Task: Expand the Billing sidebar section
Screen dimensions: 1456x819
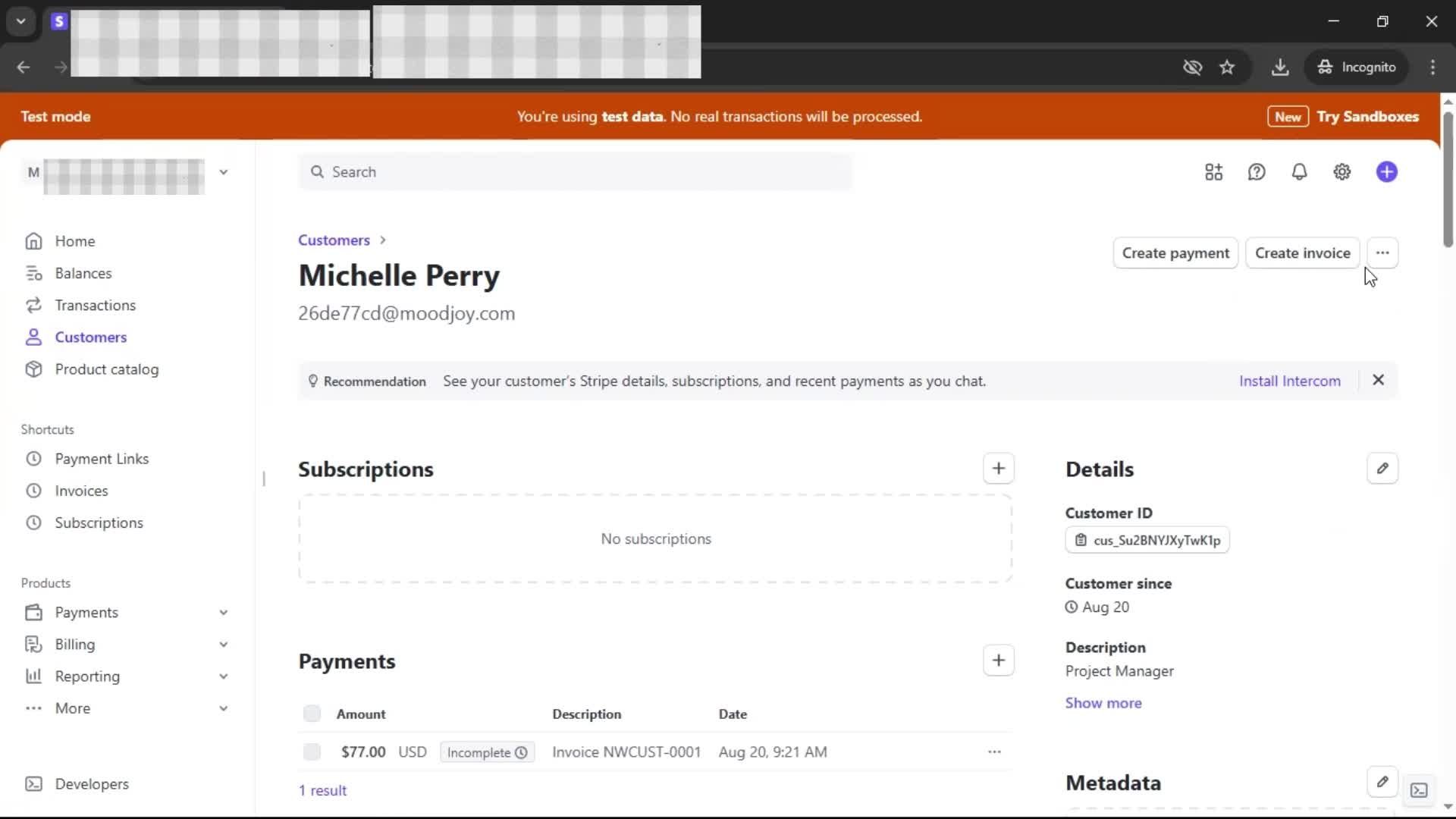Action: tap(223, 645)
